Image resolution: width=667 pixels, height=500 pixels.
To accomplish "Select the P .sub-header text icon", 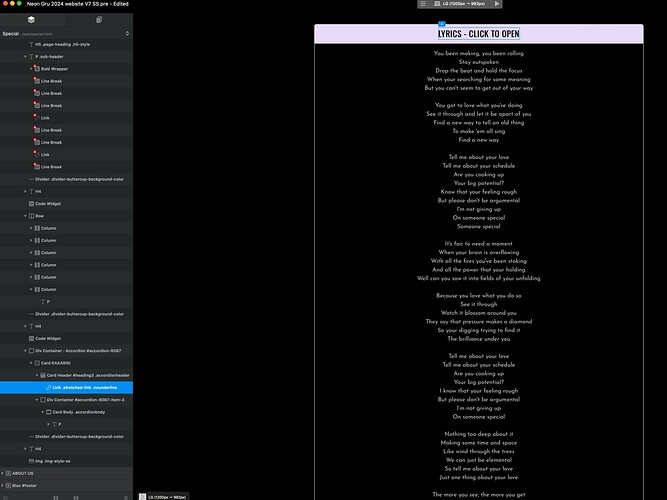I will click(31, 57).
